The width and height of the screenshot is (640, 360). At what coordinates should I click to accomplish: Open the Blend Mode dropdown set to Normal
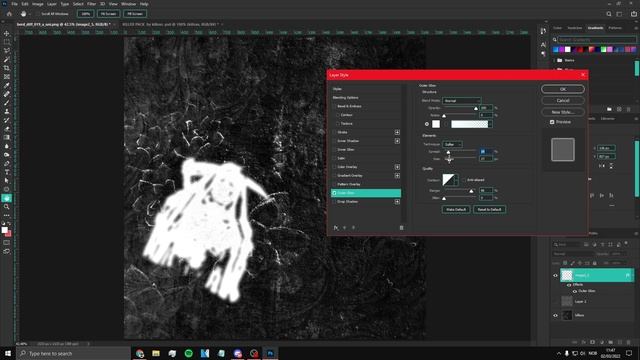(x=462, y=100)
